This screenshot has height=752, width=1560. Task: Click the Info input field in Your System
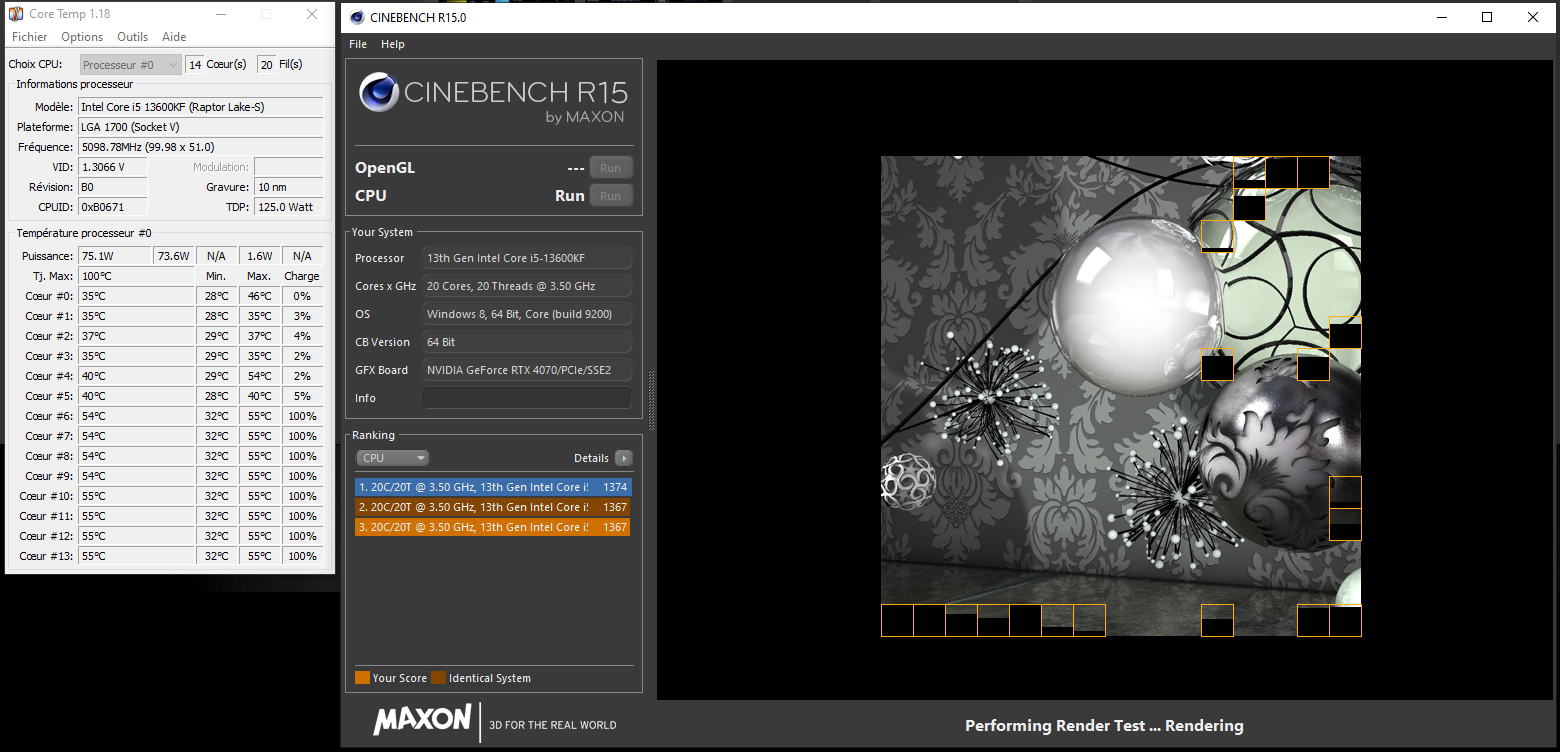click(527, 398)
